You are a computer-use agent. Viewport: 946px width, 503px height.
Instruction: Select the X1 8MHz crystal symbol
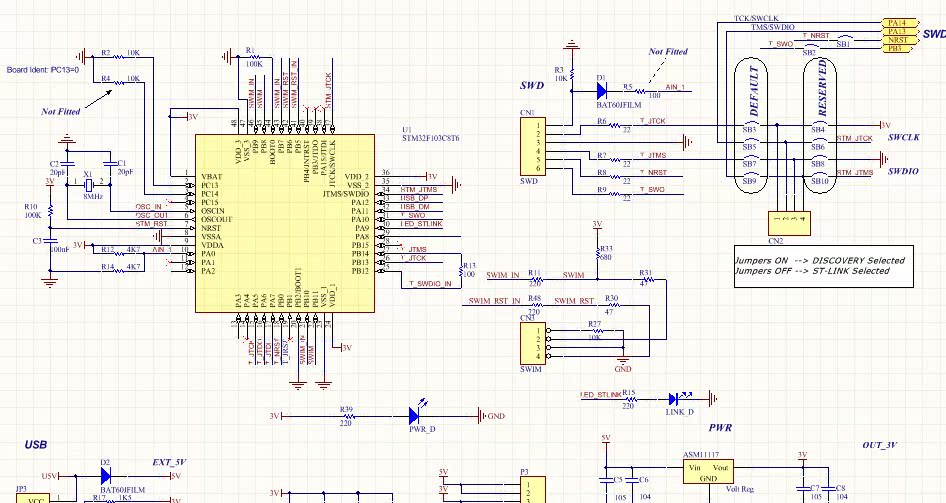(x=89, y=184)
